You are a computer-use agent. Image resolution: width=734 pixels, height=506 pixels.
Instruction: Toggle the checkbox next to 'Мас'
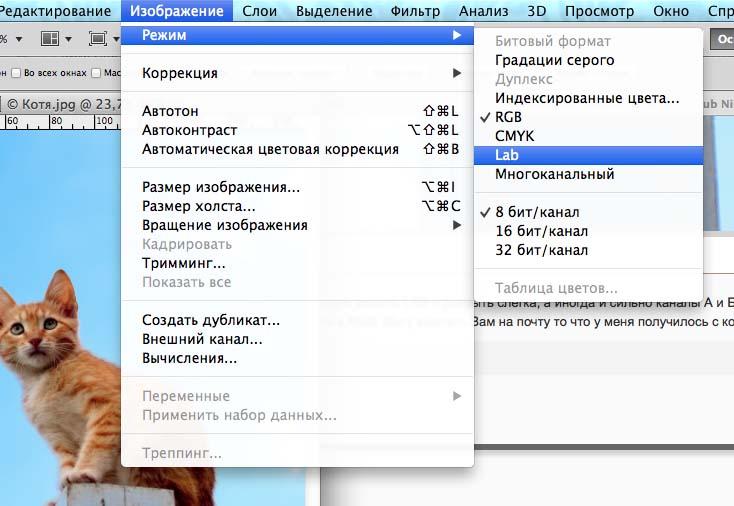96,73
